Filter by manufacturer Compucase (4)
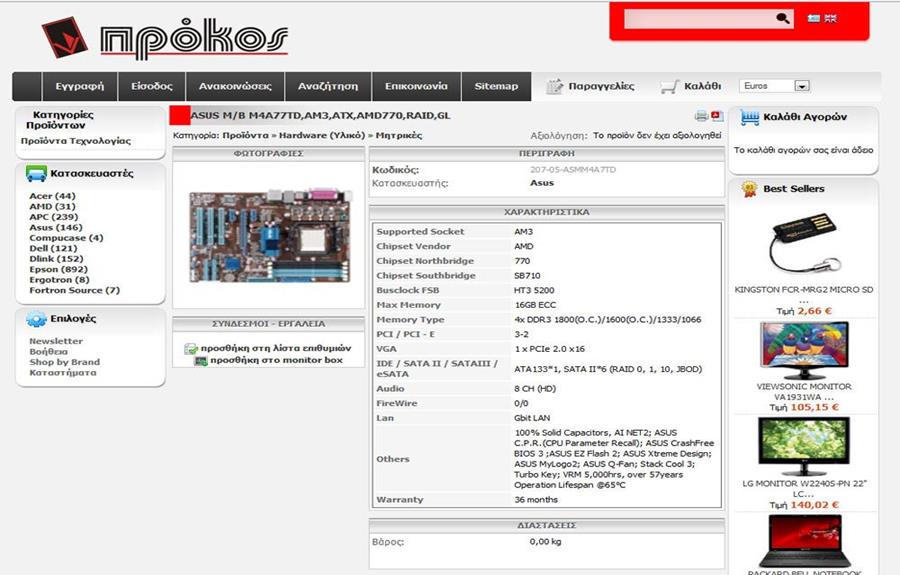The image size is (900, 575). (66, 238)
